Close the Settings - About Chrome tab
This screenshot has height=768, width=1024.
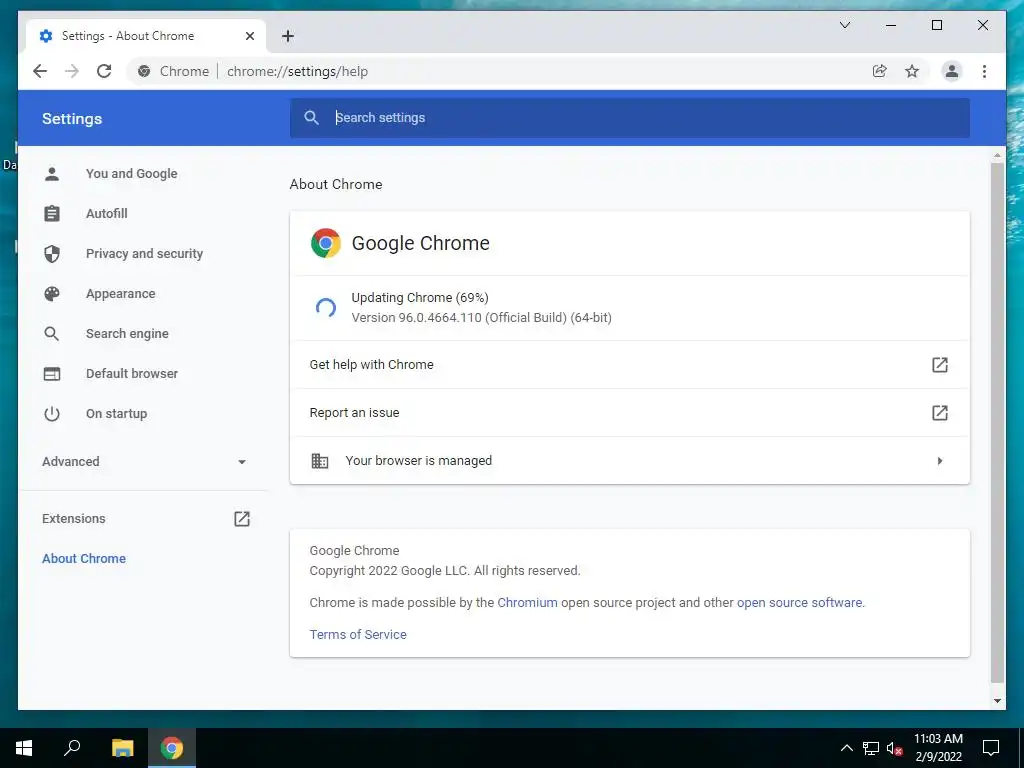click(x=249, y=36)
